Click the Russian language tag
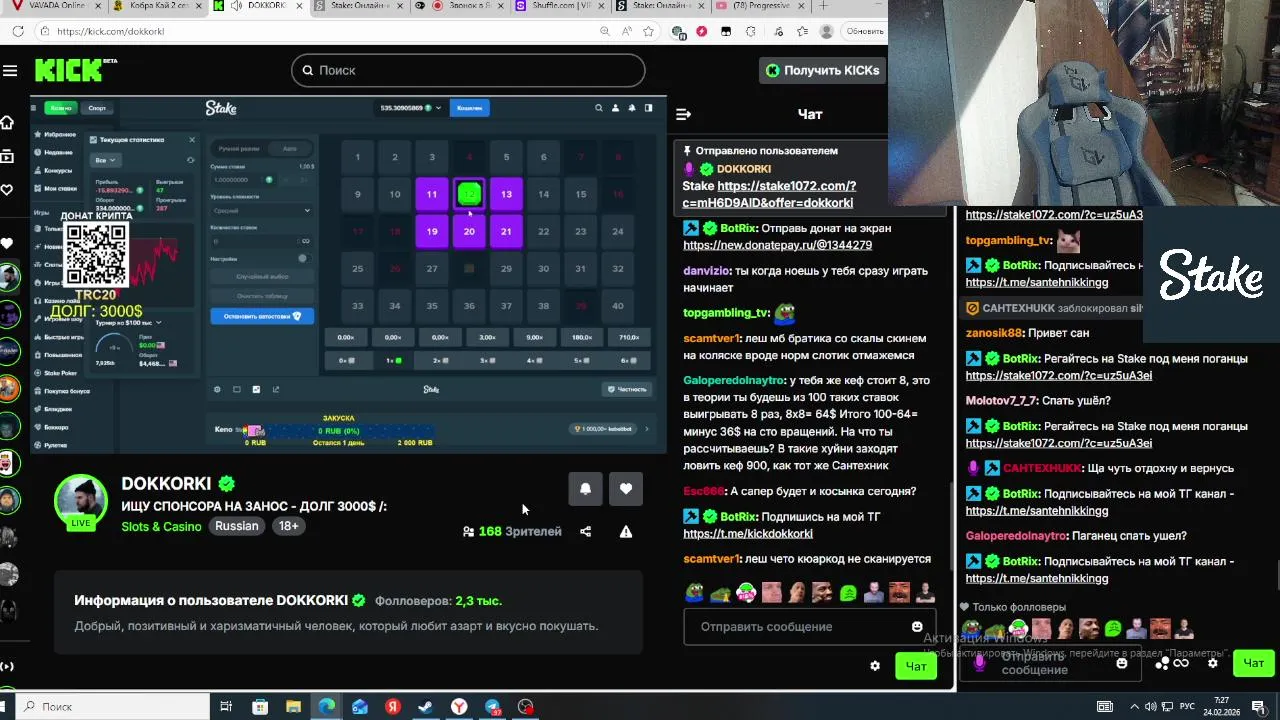The image size is (1280, 720). coord(237,526)
